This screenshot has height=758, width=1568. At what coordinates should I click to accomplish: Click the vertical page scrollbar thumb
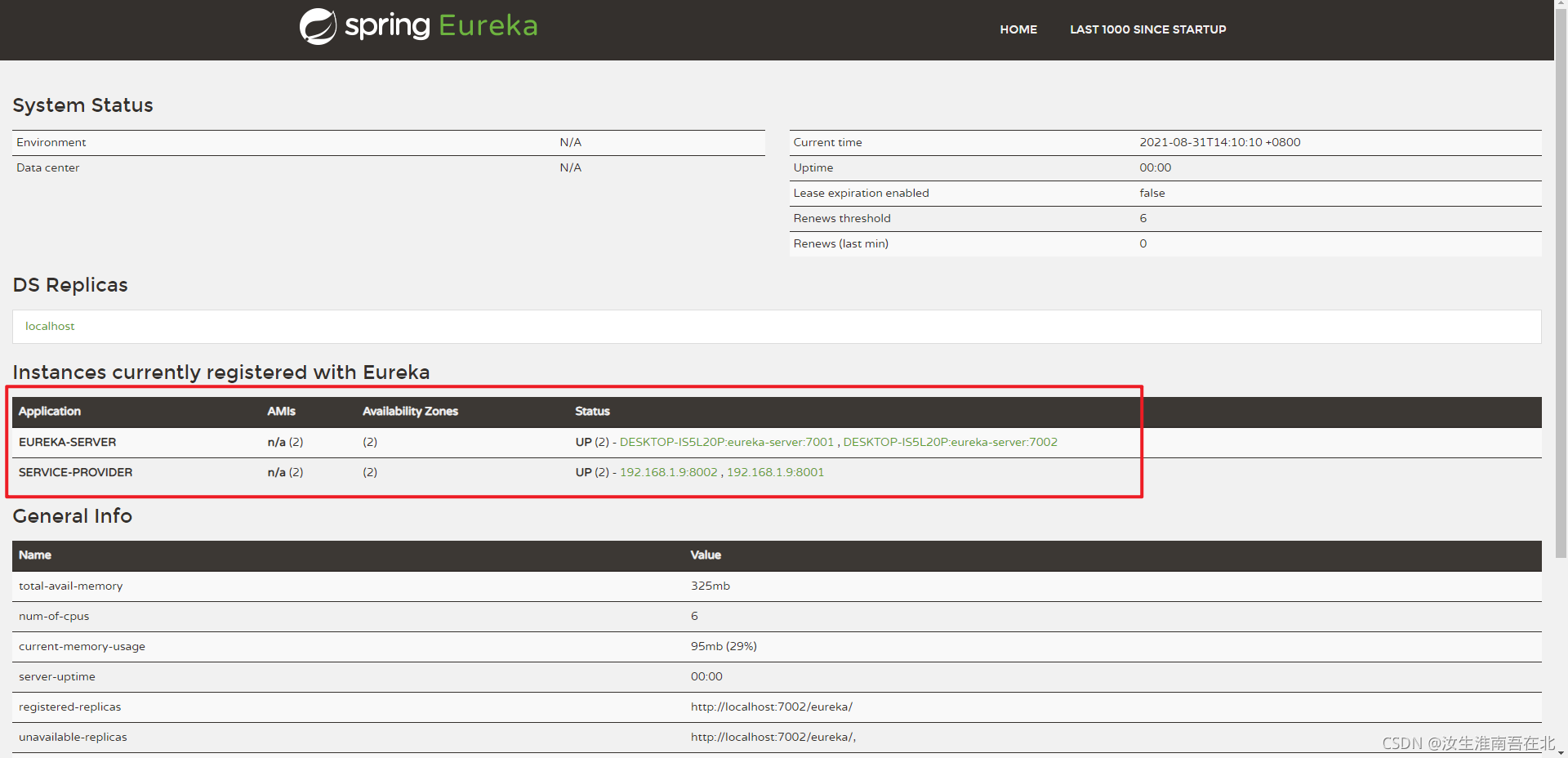[x=1561, y=278]
